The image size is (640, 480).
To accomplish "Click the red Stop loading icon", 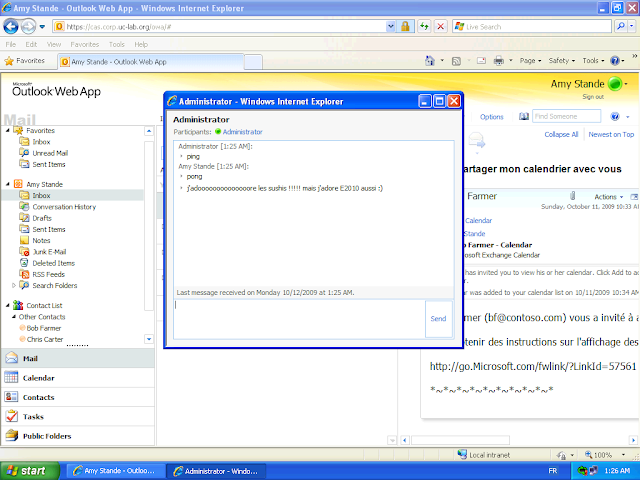I will (x=440, y=27).
